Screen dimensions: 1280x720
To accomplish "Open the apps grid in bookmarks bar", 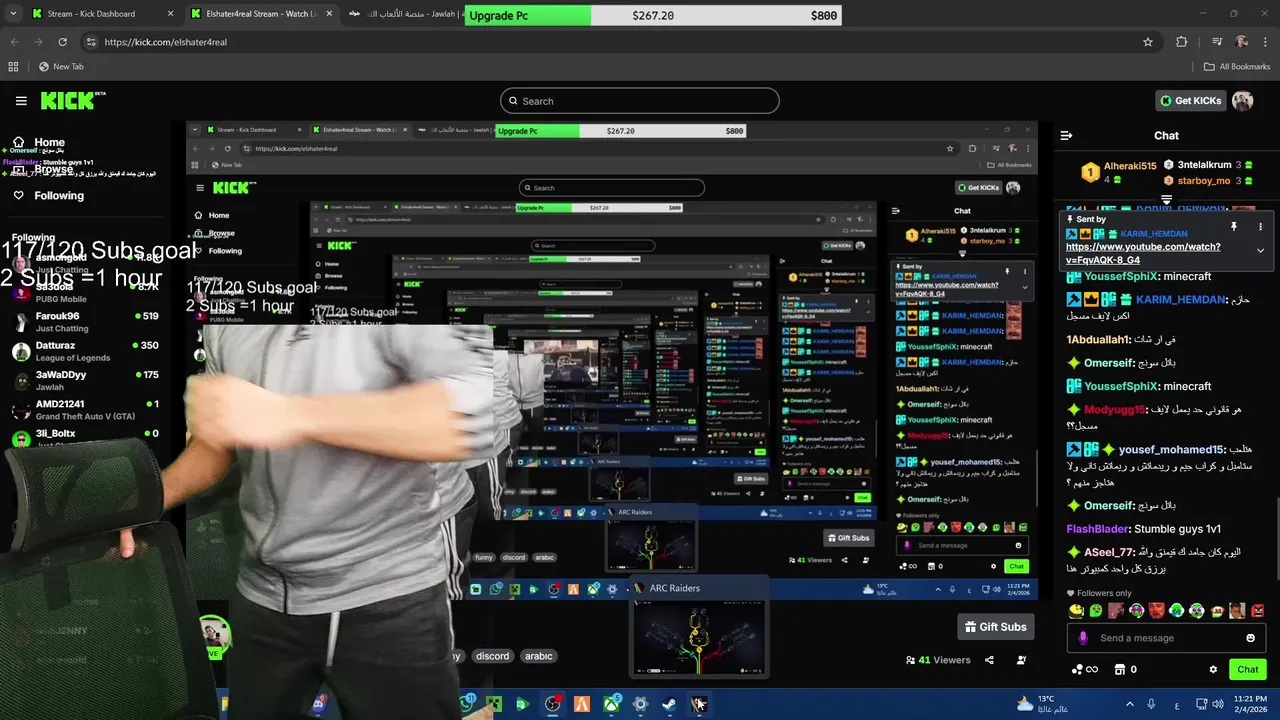I will pos(13,67).
